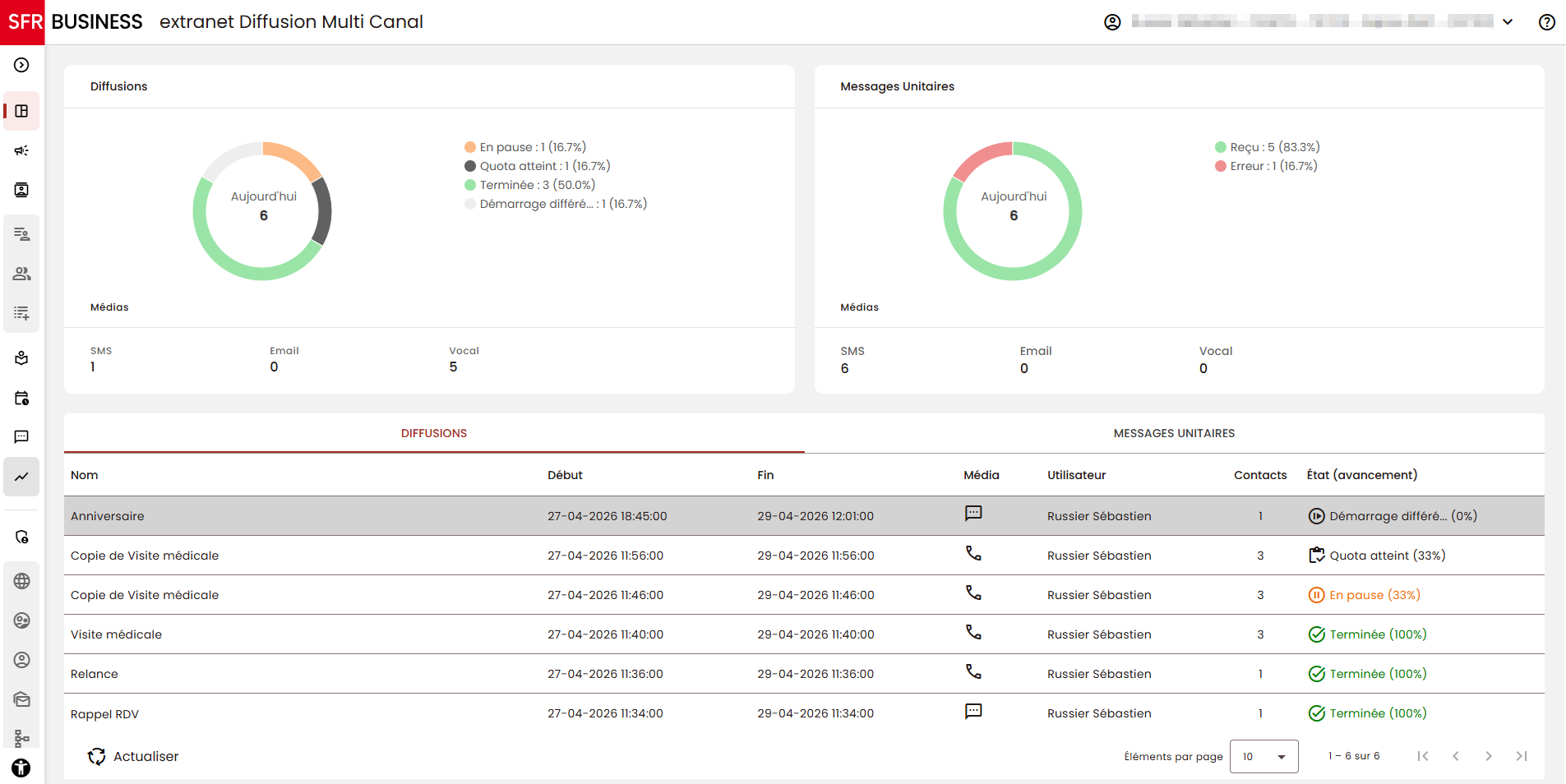
Task: Click the contacts group sidebar icon
Action: (x=22, y=274)
